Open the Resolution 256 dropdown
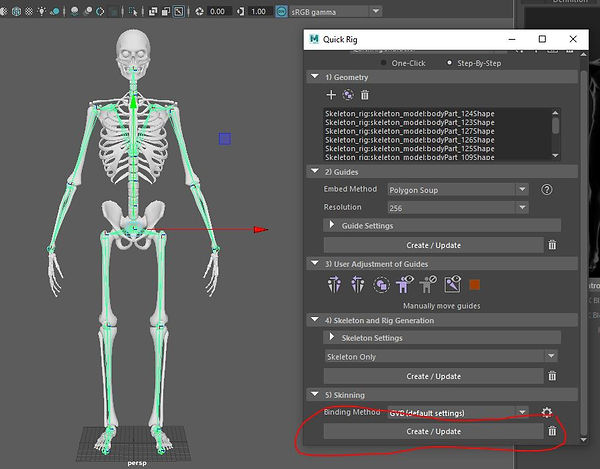The height and width of the screenshot is (469, 600). coord(458,208)
